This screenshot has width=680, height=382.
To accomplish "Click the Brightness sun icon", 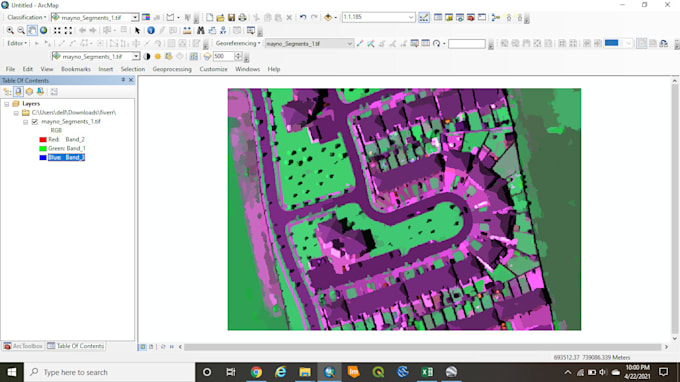I will click(x=157, y=56).
